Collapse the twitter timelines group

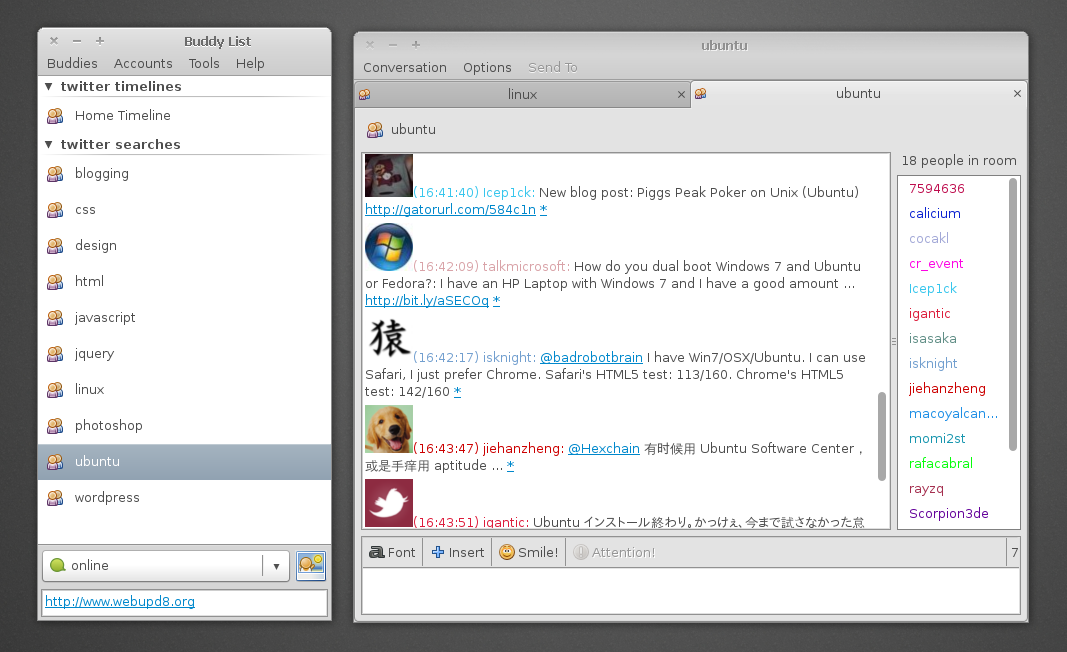[48, 86]
